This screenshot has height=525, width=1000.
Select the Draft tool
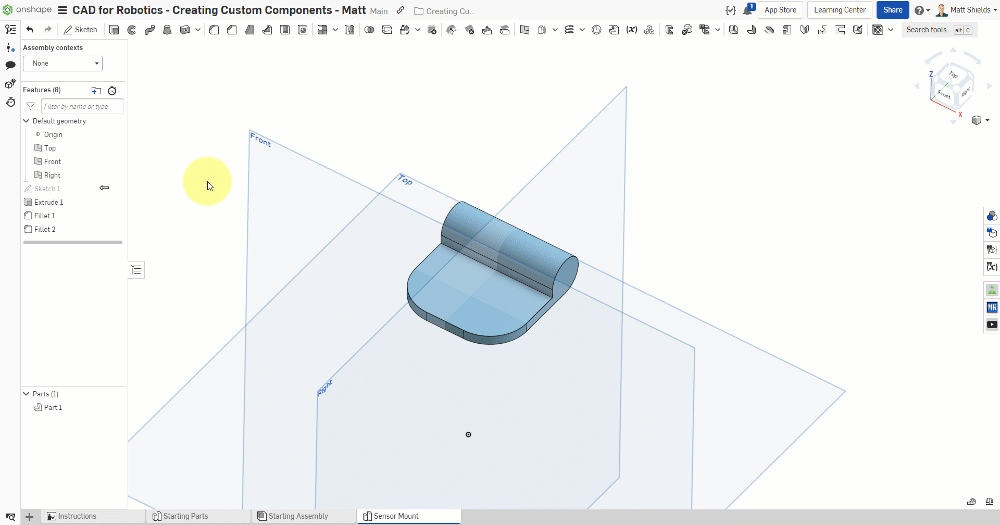pyautogui.click(x=250, y=30)
